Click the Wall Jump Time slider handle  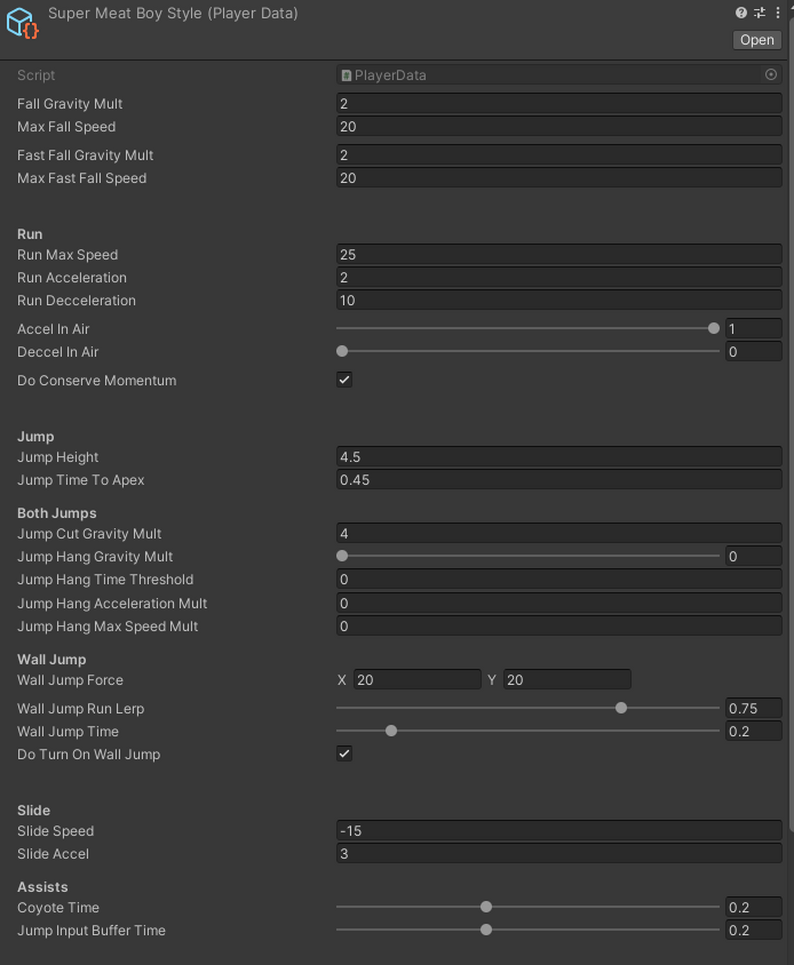pyautogui.click(x=391, y=730)
